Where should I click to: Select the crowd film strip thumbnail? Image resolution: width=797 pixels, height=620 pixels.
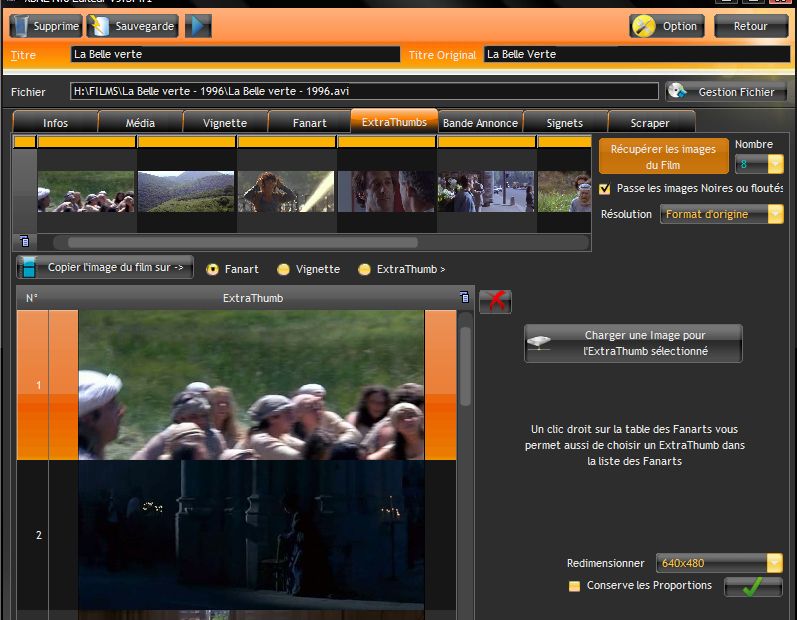pyautogui.click(x=86, y=191)
